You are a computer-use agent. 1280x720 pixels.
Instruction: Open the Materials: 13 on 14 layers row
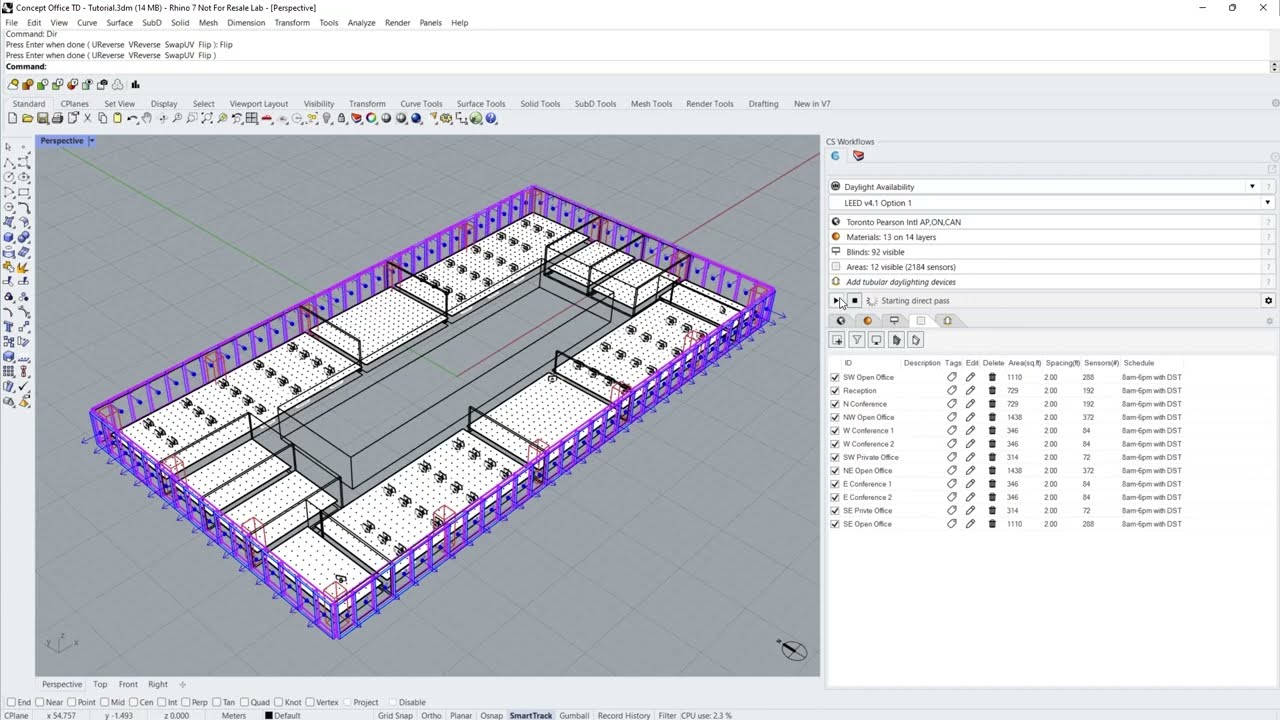coord(1046,237)
